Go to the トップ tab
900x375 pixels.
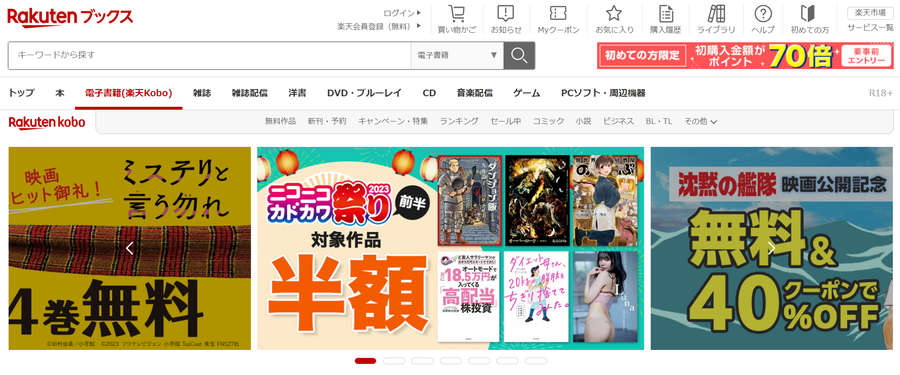click(21, 92)
